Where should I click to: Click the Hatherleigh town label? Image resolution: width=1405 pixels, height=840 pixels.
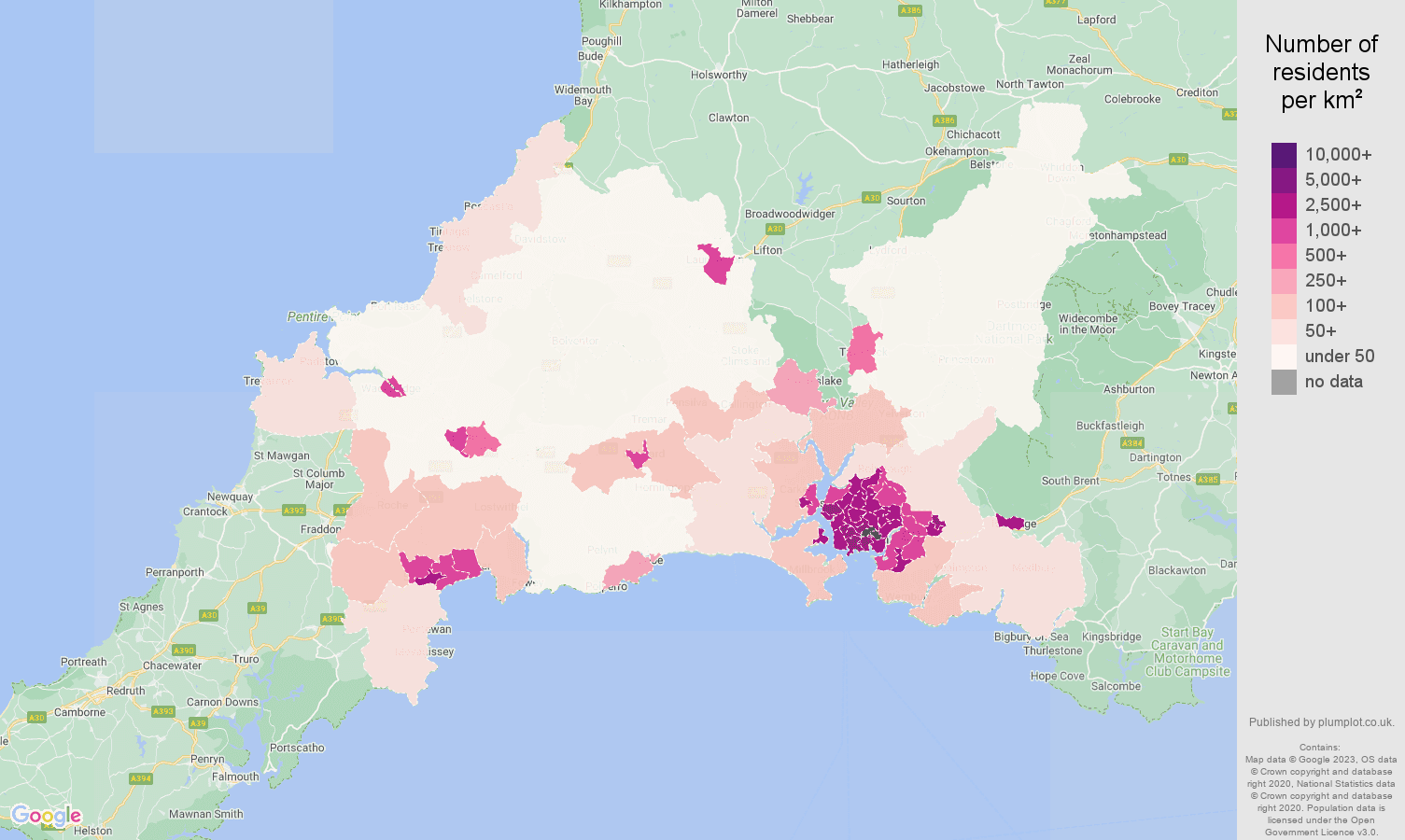[911, 64]
